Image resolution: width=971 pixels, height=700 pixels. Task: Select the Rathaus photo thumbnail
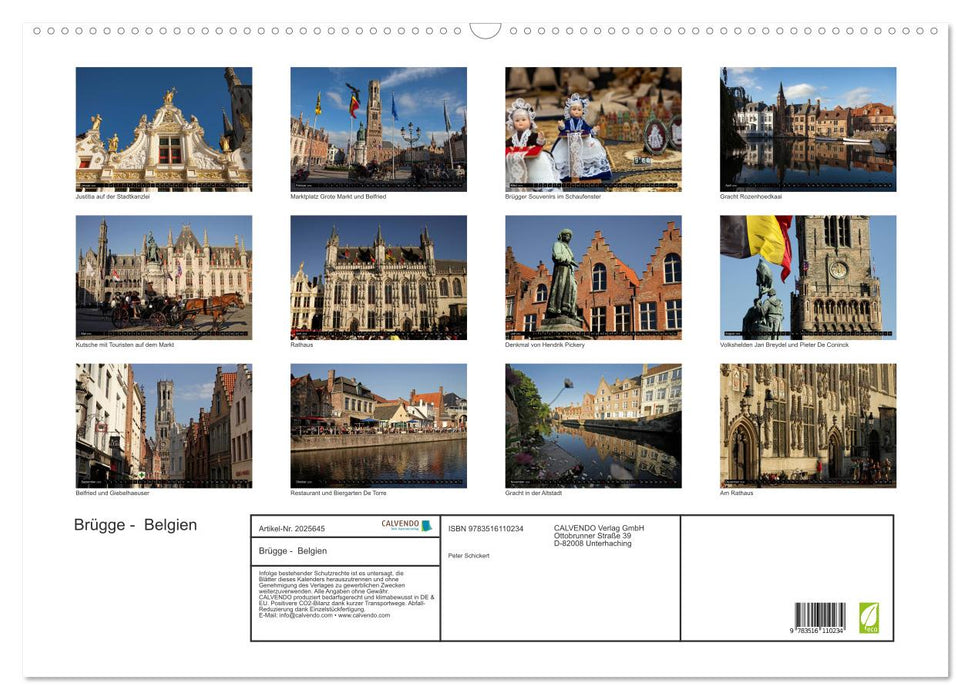(x=378, y=276)
